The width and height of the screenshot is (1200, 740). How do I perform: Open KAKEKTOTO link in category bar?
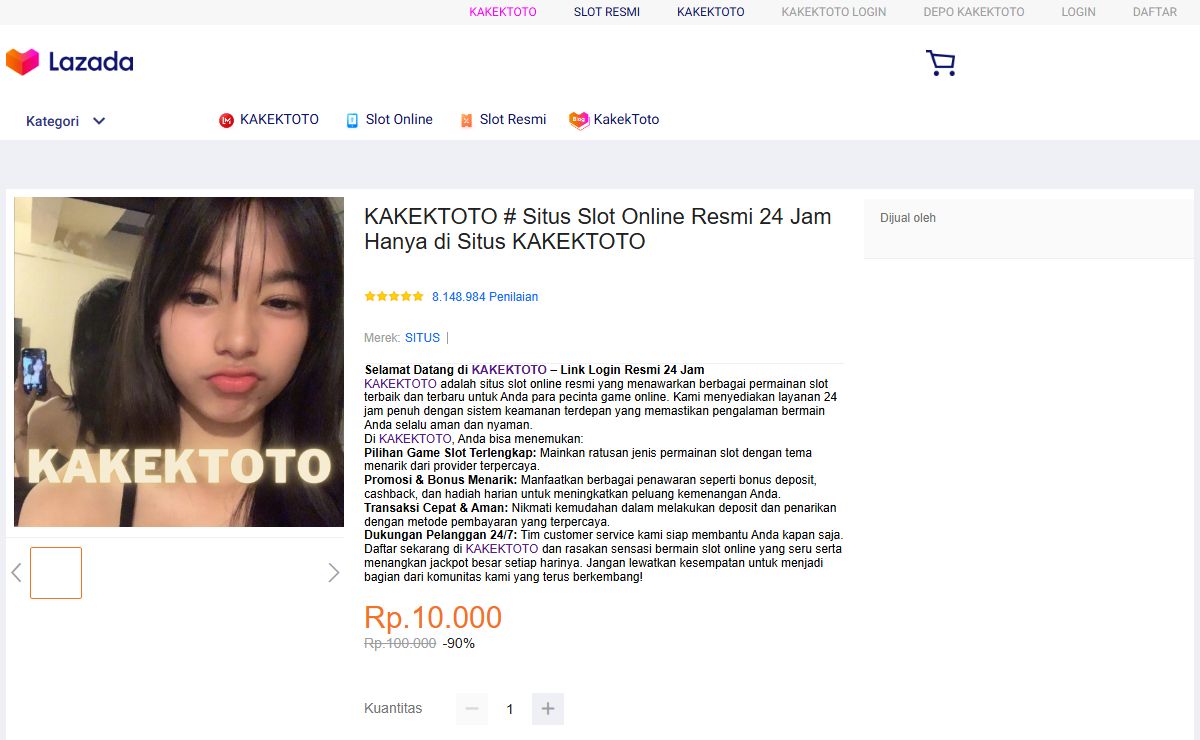279,119
